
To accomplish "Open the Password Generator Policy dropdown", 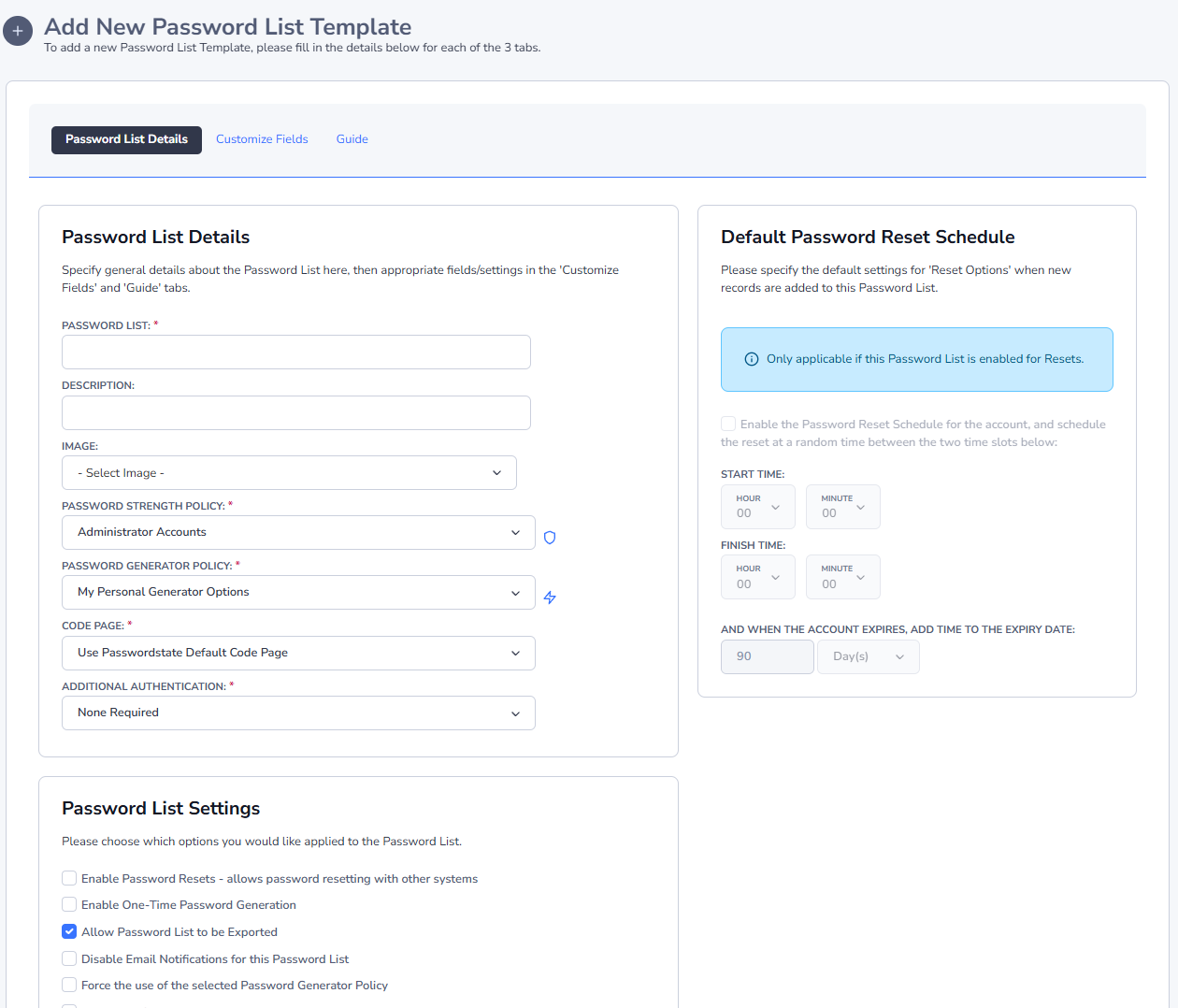I will [298, 593].
